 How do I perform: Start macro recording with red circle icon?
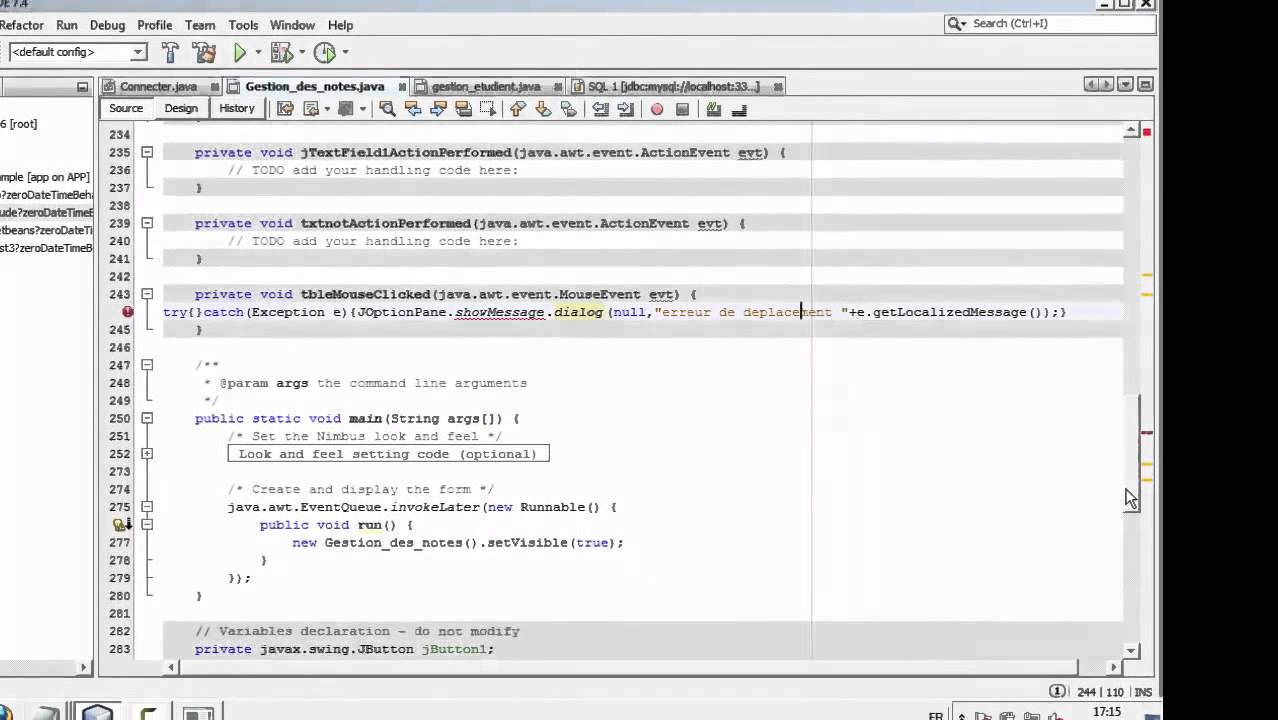click(x=657, y=109)
